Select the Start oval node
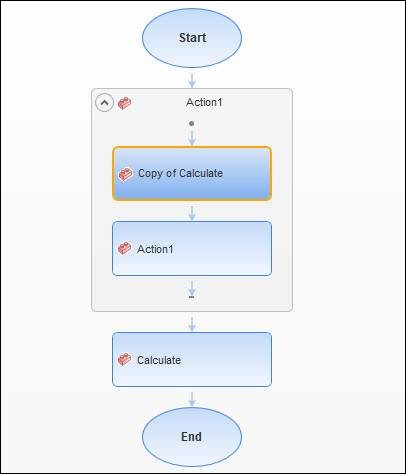 192,38
